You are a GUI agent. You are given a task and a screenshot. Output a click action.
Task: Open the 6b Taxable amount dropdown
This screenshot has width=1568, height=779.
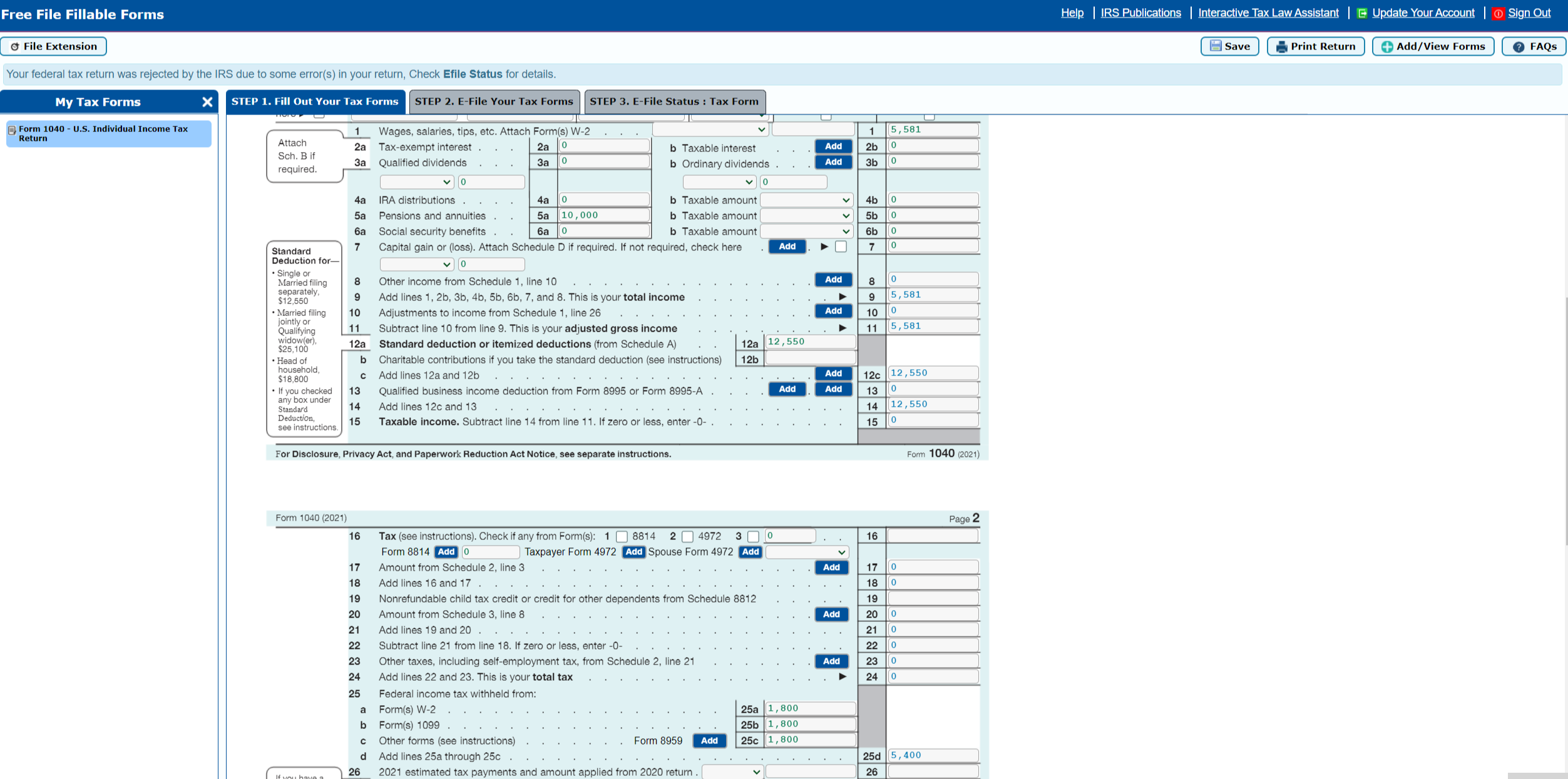(x=806, y=232)
